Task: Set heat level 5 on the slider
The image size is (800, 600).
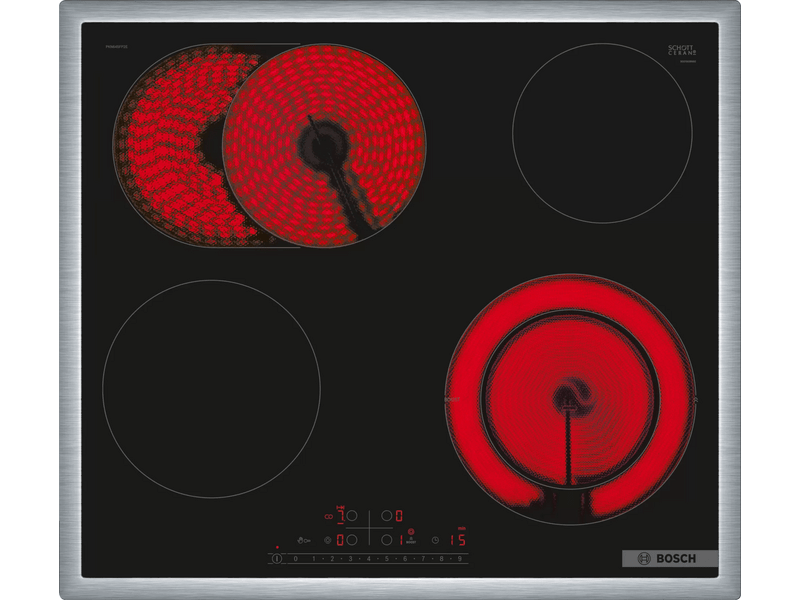Action: (x=386, y=559)
